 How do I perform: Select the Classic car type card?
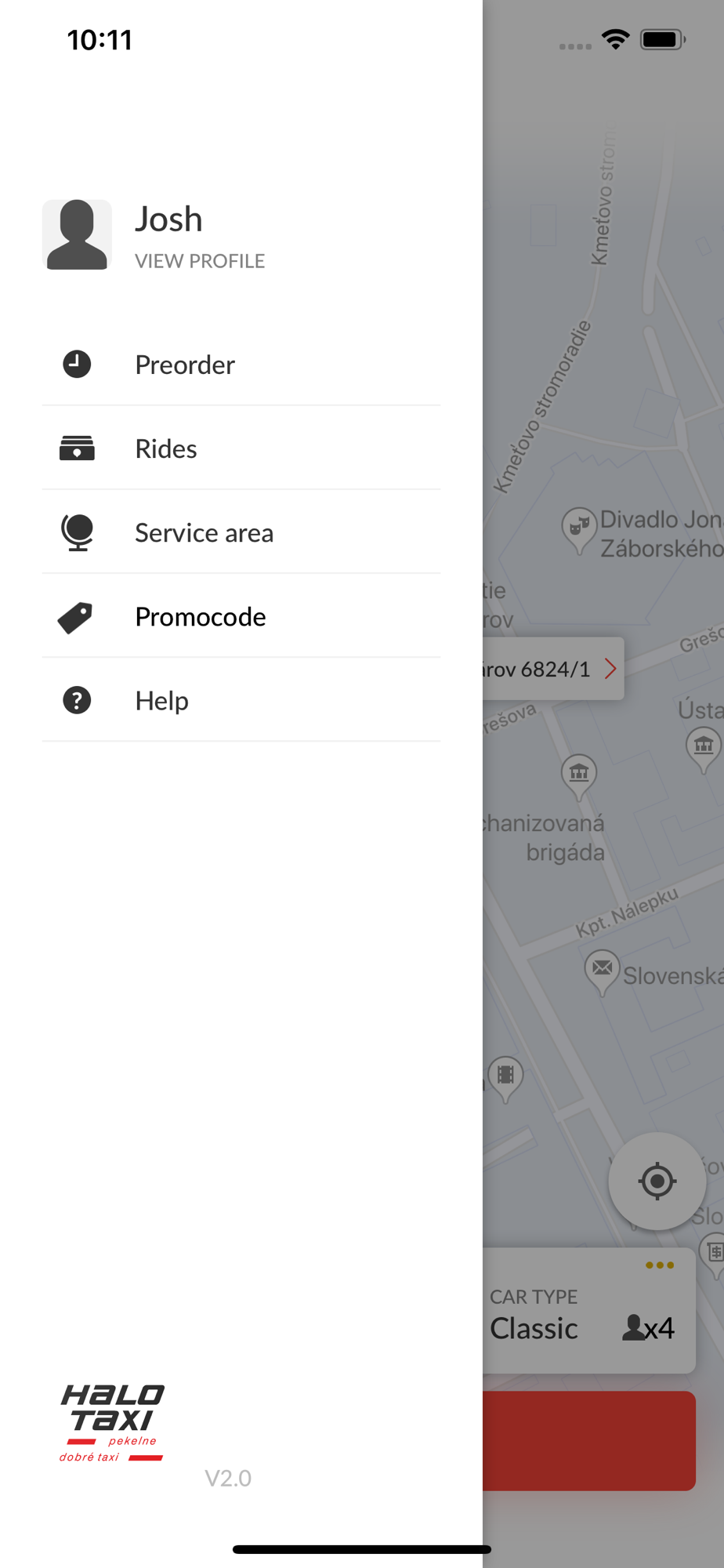click(x=588, y=1310)
